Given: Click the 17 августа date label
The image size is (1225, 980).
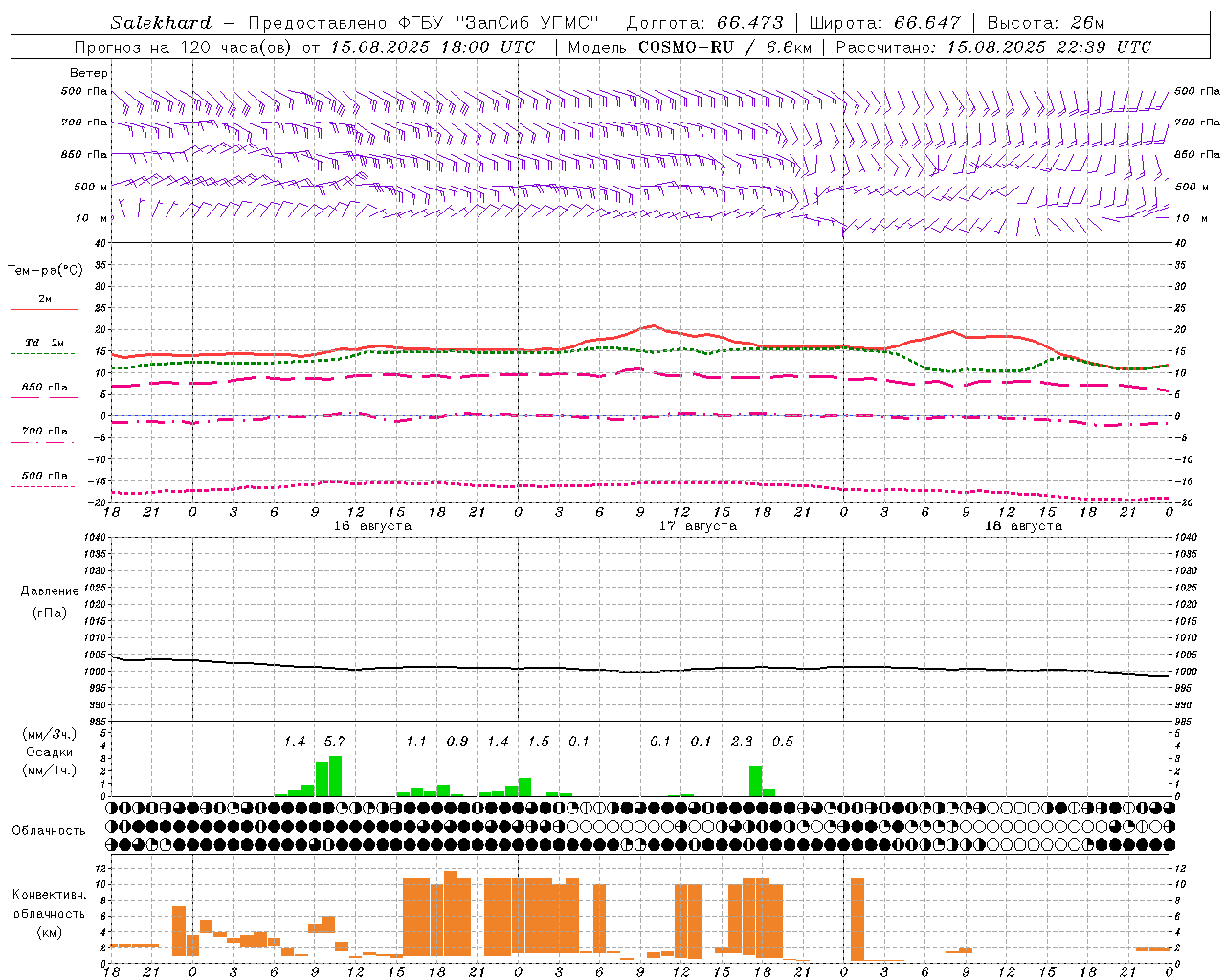Looking at the screenshot, I should [x=698, y=526].
